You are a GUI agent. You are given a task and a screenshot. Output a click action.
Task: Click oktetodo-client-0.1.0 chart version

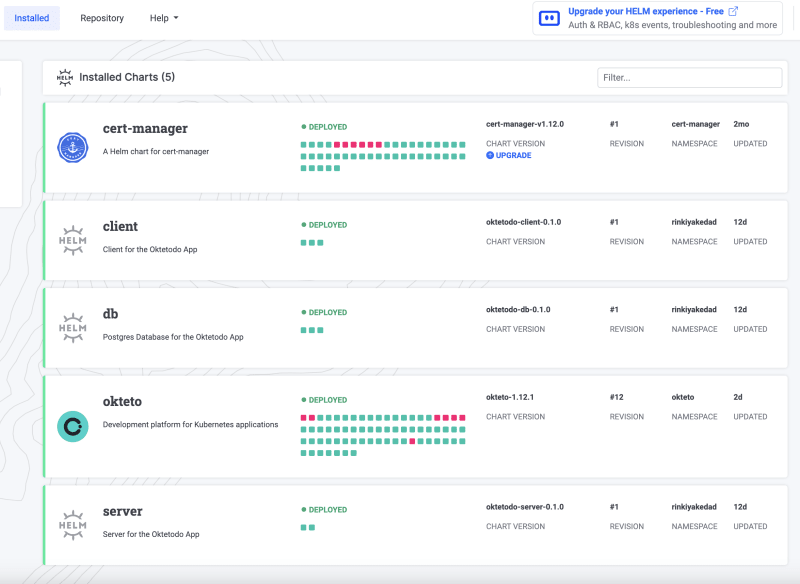point(523,222)
